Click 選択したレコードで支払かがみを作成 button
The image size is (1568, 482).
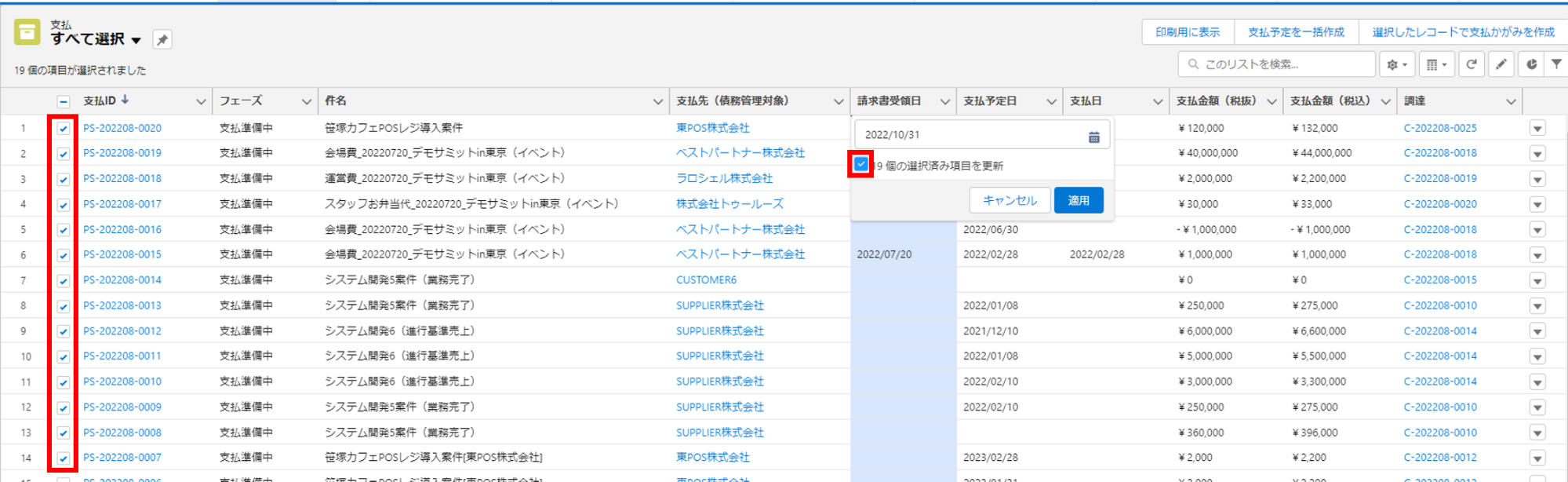tap(1463, 32)
